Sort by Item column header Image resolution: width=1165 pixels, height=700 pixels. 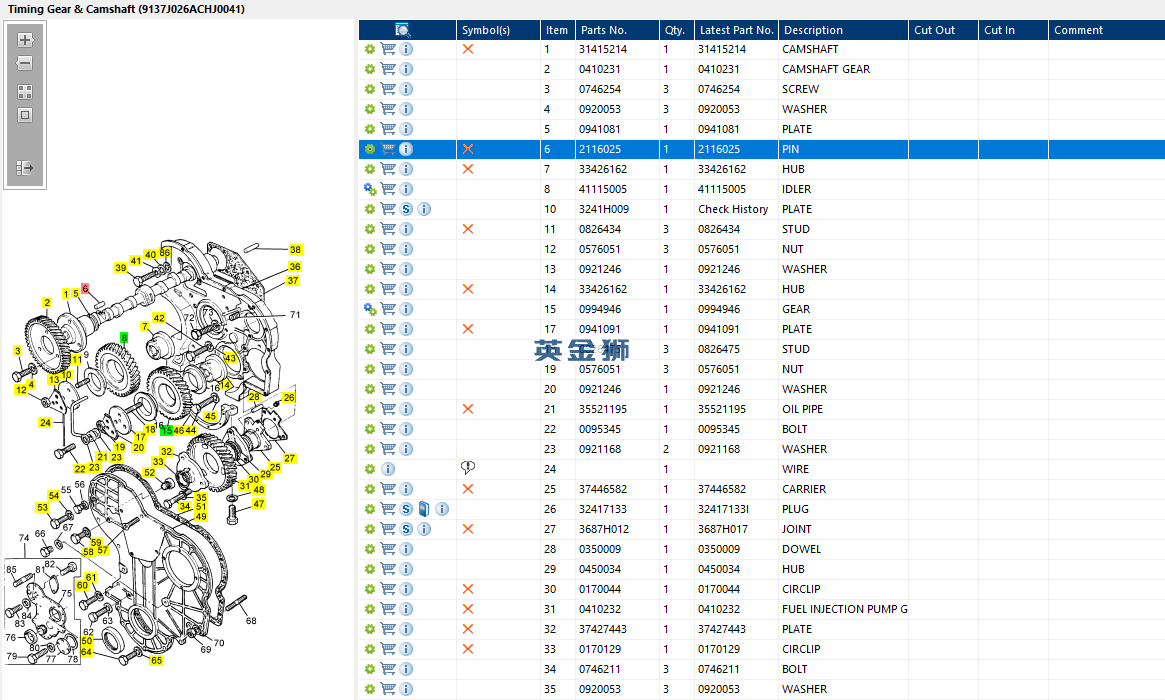pos(557,30)
